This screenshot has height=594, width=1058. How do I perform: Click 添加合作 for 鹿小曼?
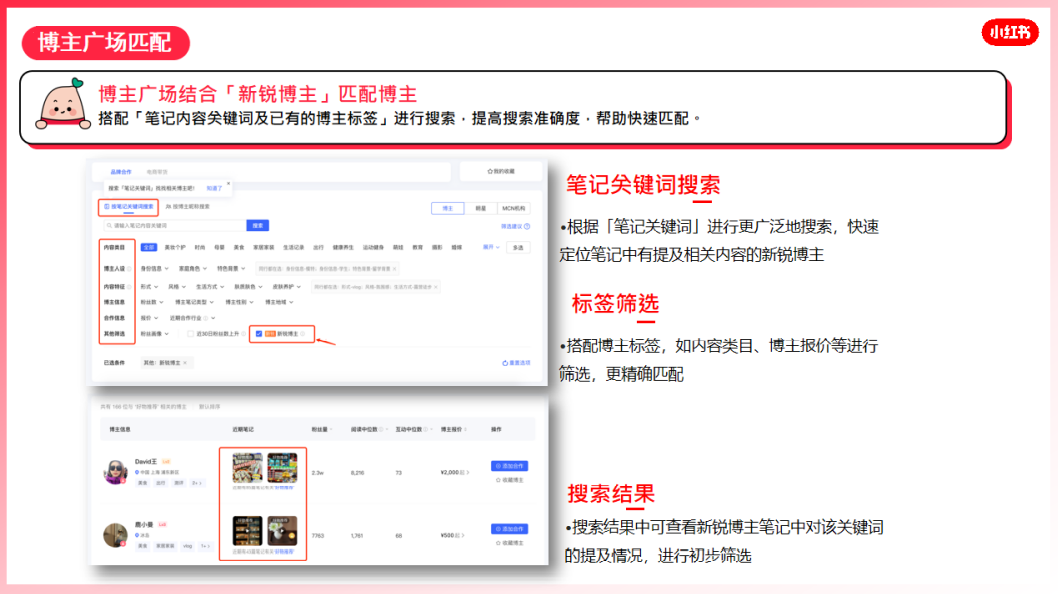point(509,529)
